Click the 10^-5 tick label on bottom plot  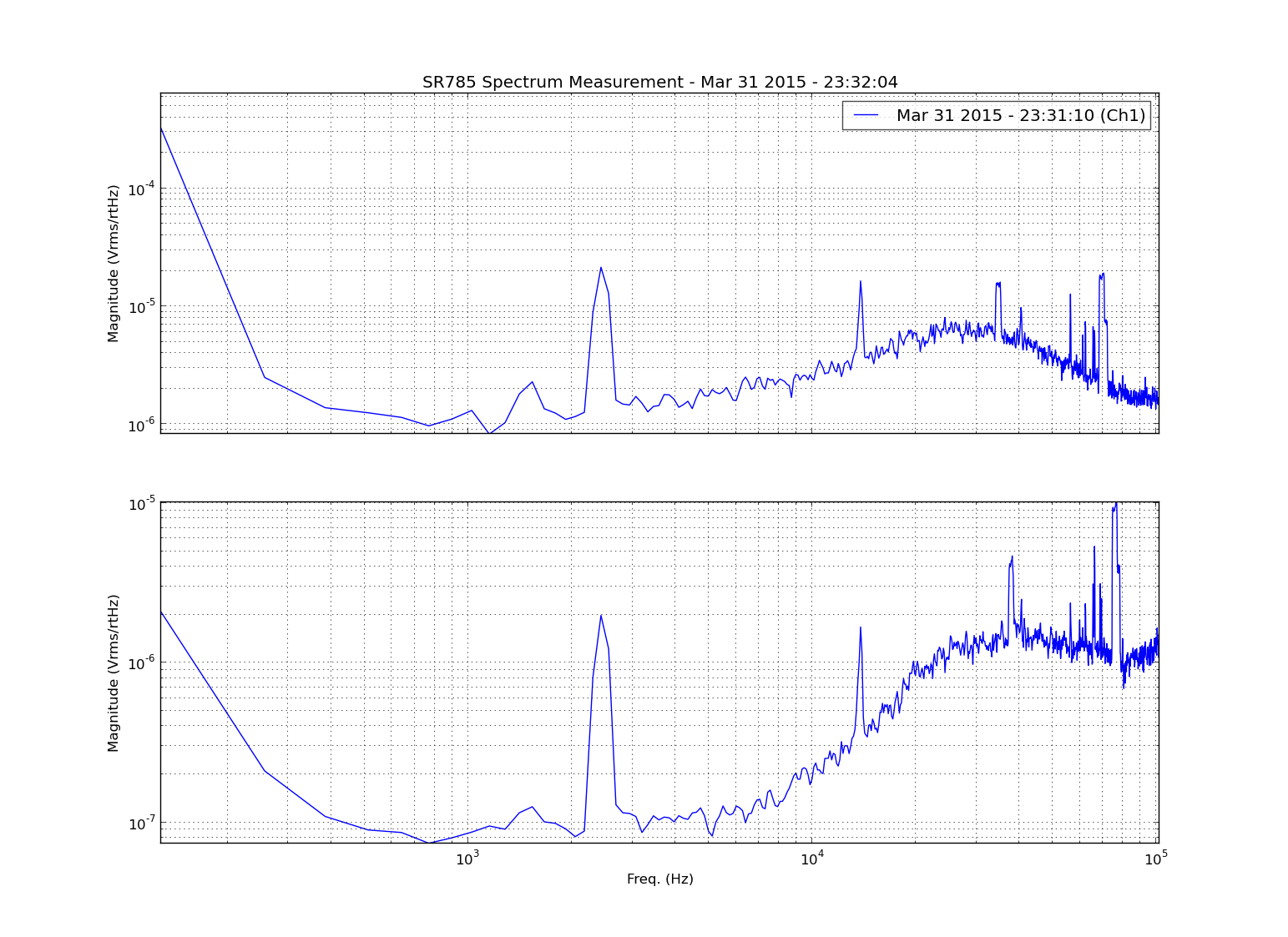tap(141, 503)
